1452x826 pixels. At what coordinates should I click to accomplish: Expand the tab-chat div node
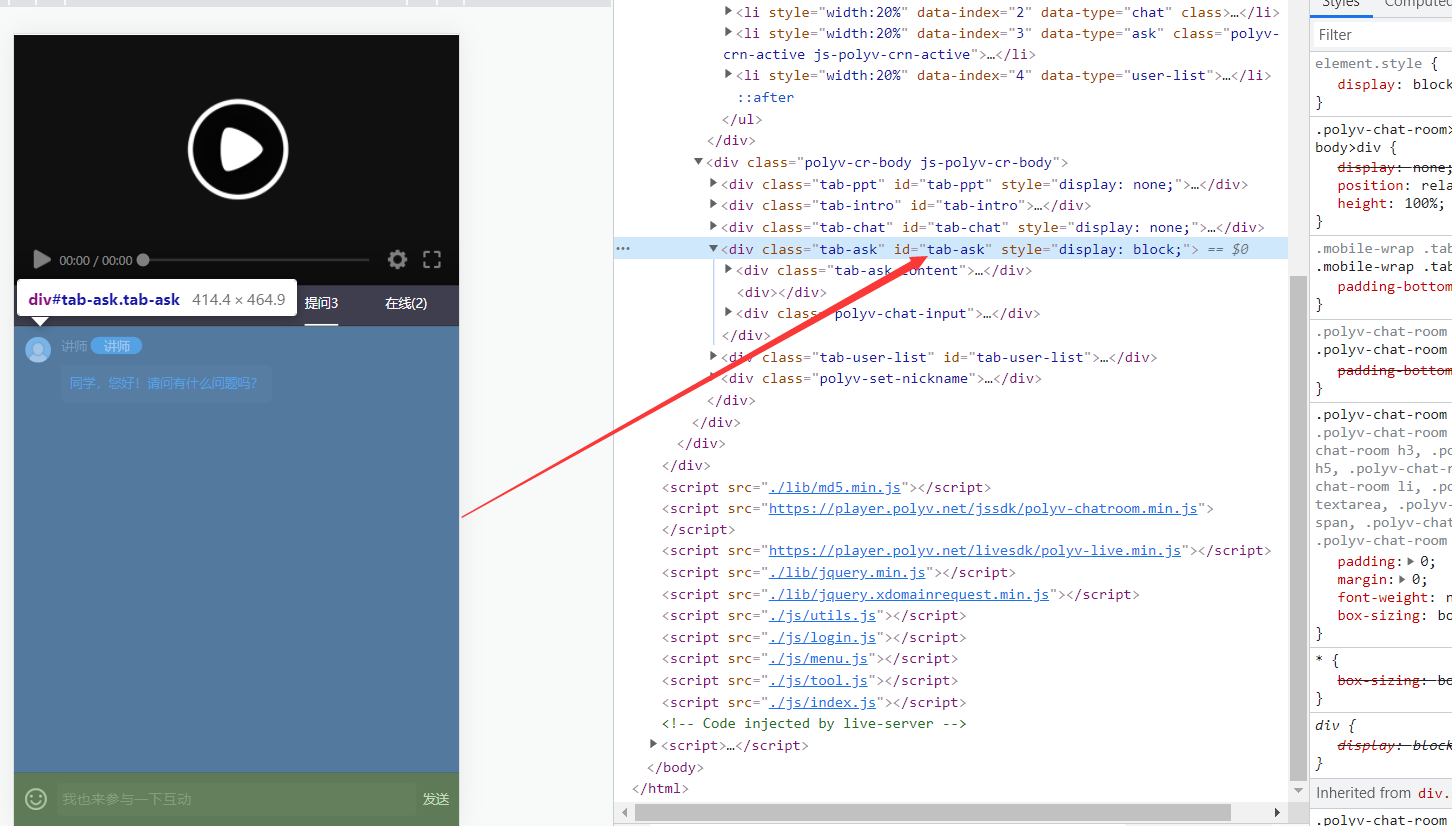coord(714,227)
